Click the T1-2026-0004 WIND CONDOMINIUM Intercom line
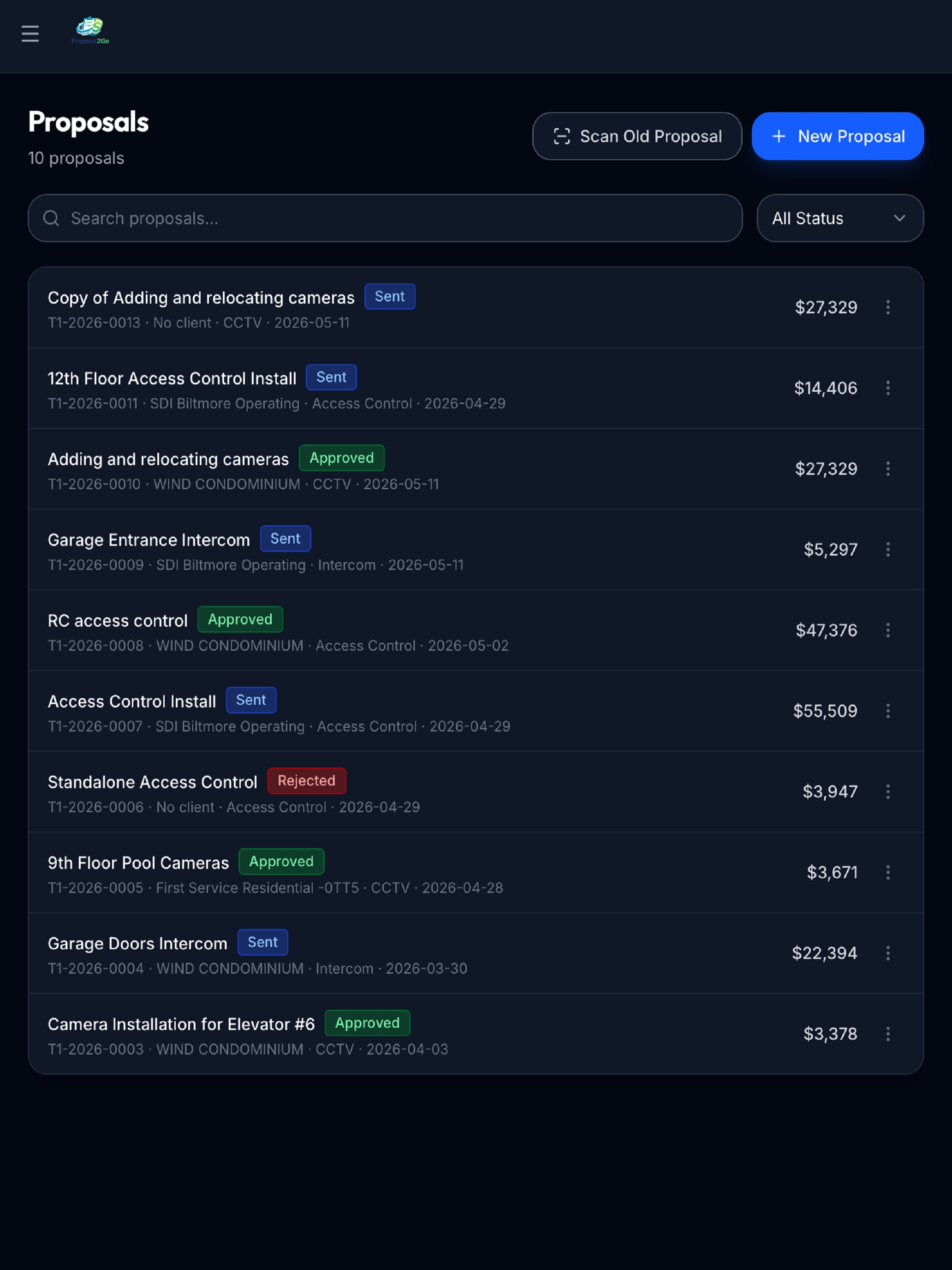Image resolution: width=952 pixels, height=1270 pixels. (x=258, y=969)
